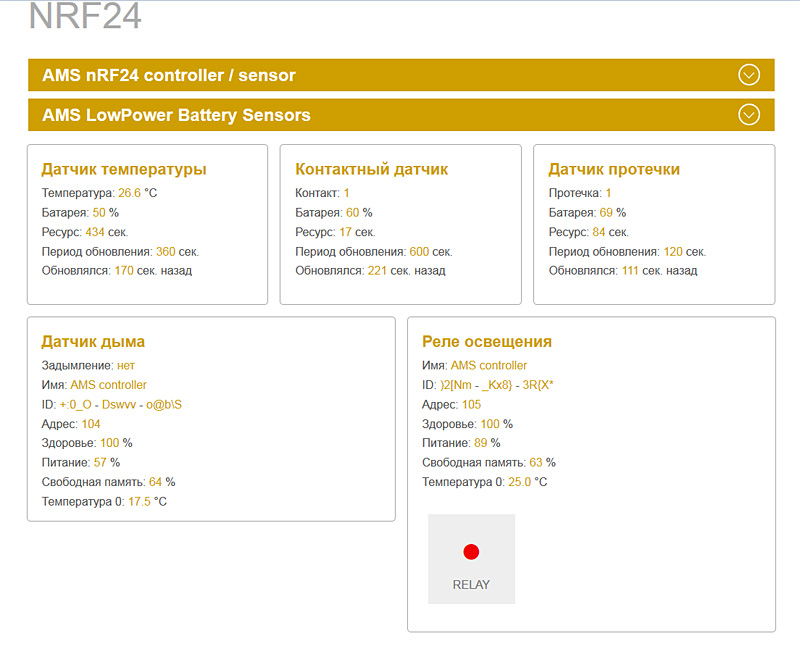
Task: Click the red relay status indicator dot
Action: pyautogui.click(x=471, y=552)
